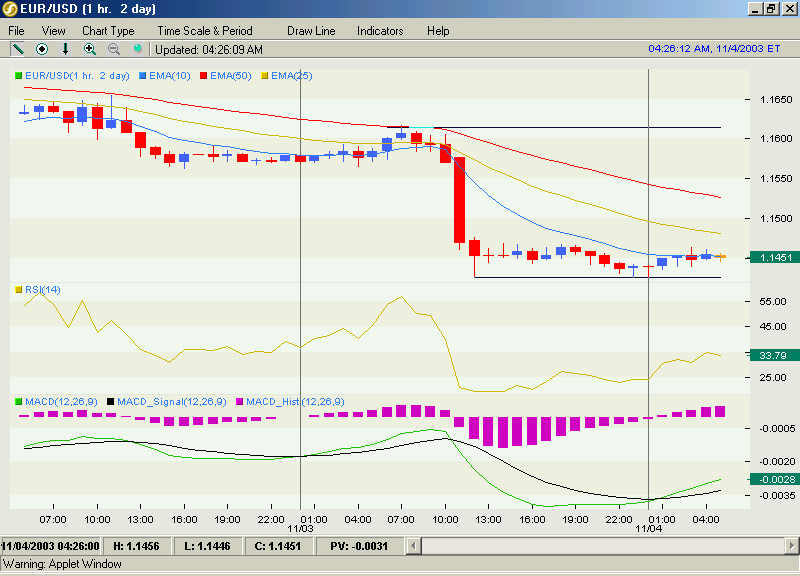Viewport: 800px width, 576px height.
Task: Click the MACD(12,26,9) indicator label
Action: tap(61, 402)
